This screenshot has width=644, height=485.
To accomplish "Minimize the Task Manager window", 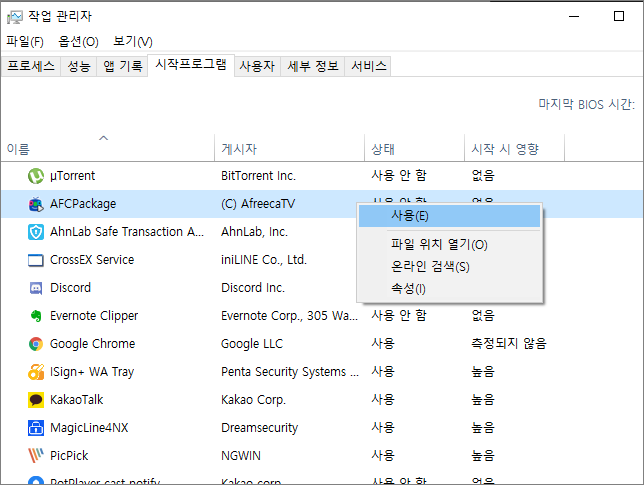I will coord(574,16).
